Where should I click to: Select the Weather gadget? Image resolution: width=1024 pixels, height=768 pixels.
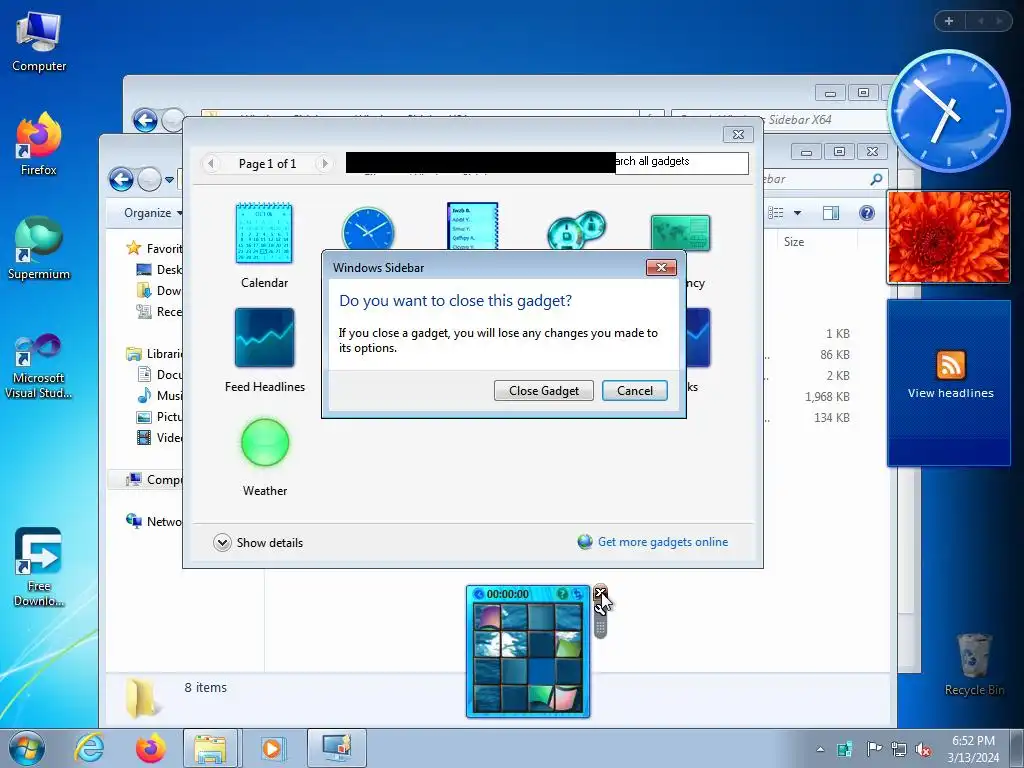coord(264,457)
